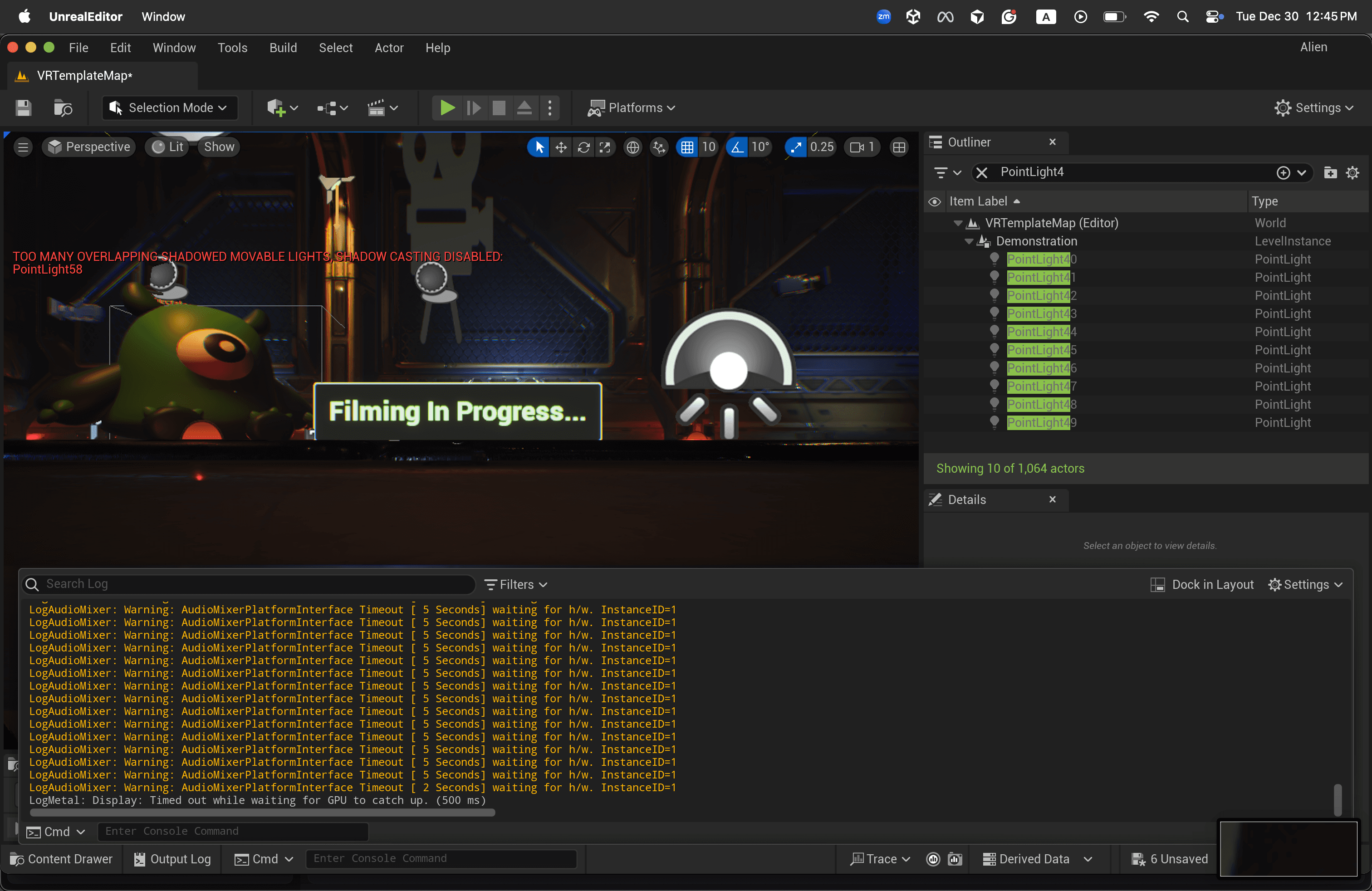The height and width of the screenshot is (891, 1372).
Task: Open the Actor menu
Action: pyautogui.click(x=388, y=48)
